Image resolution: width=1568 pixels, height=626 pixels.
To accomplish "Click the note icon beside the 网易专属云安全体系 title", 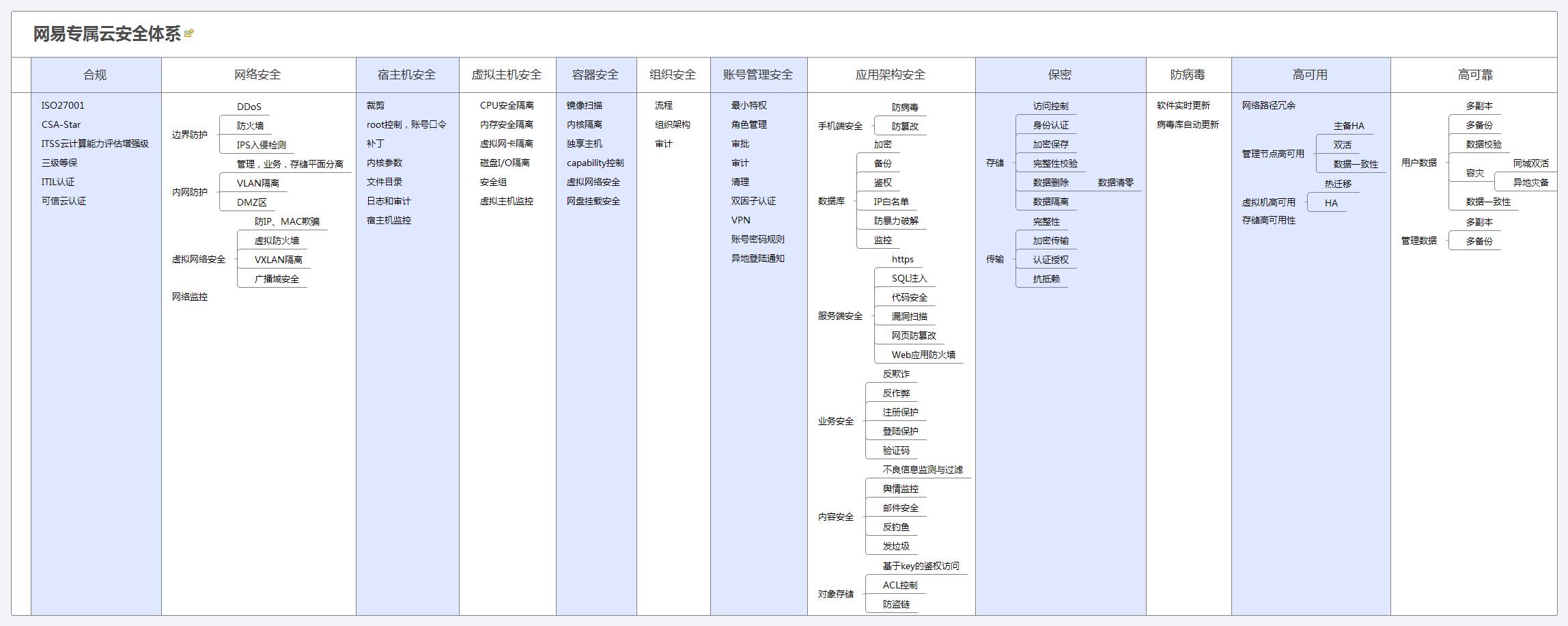I will [189, 33].
